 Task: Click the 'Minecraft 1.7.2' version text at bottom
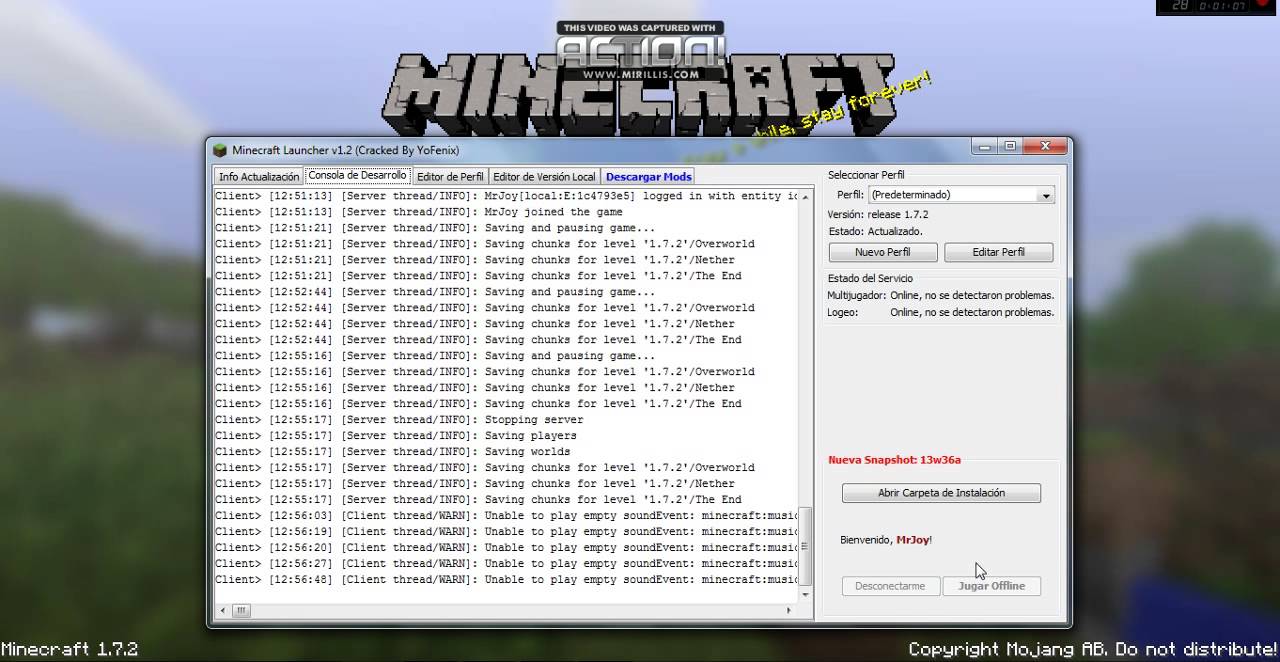69,649
